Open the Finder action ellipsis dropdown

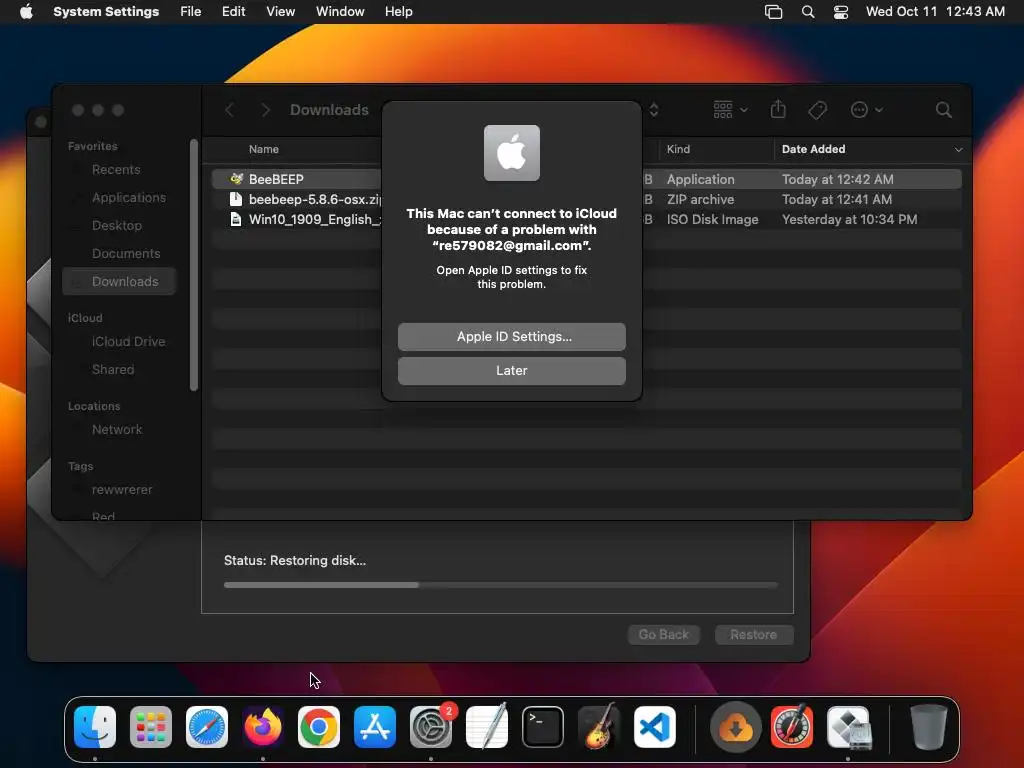coord(867,110)
